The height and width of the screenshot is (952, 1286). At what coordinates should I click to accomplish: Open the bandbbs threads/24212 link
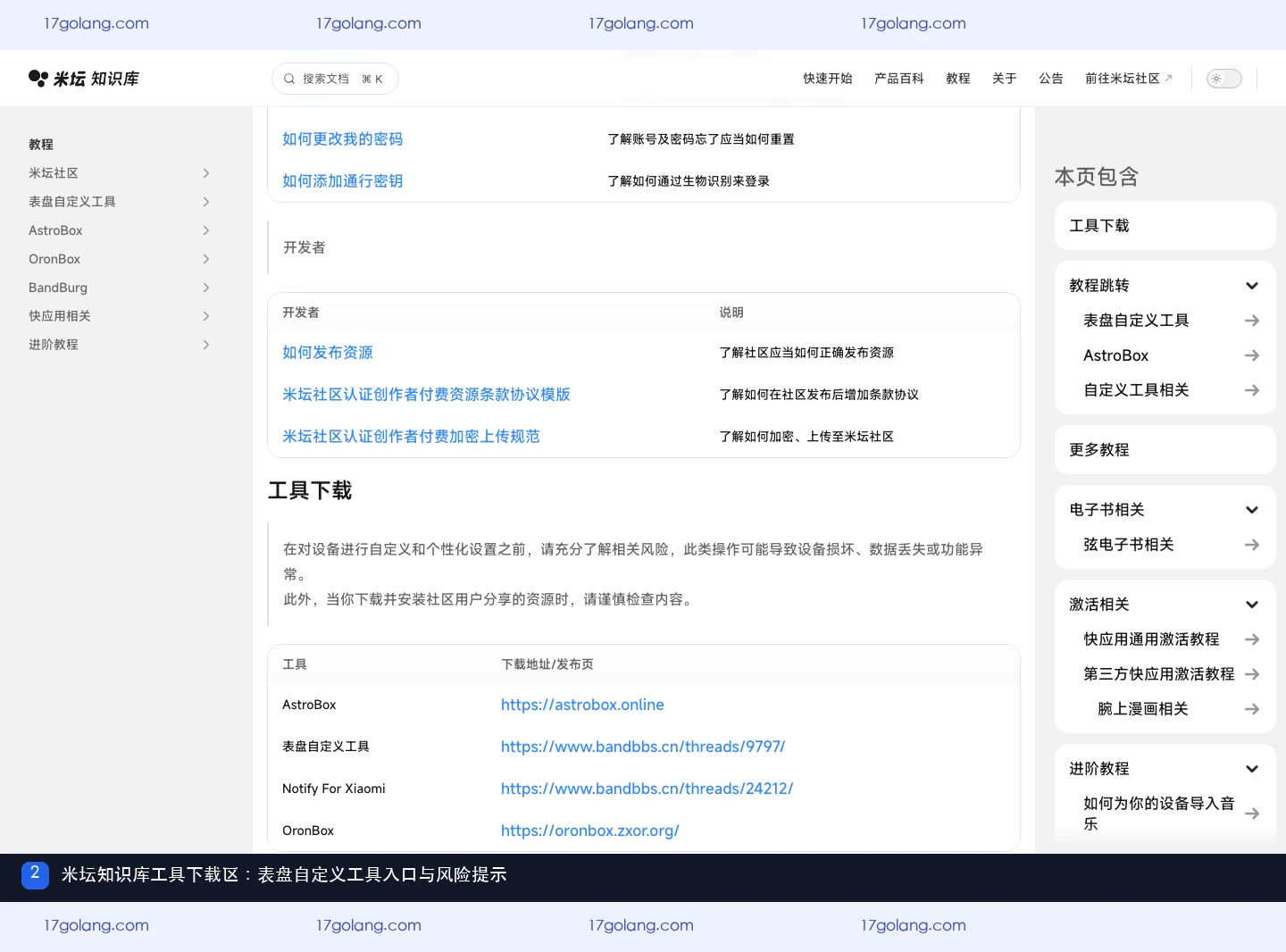coord(647,789)
